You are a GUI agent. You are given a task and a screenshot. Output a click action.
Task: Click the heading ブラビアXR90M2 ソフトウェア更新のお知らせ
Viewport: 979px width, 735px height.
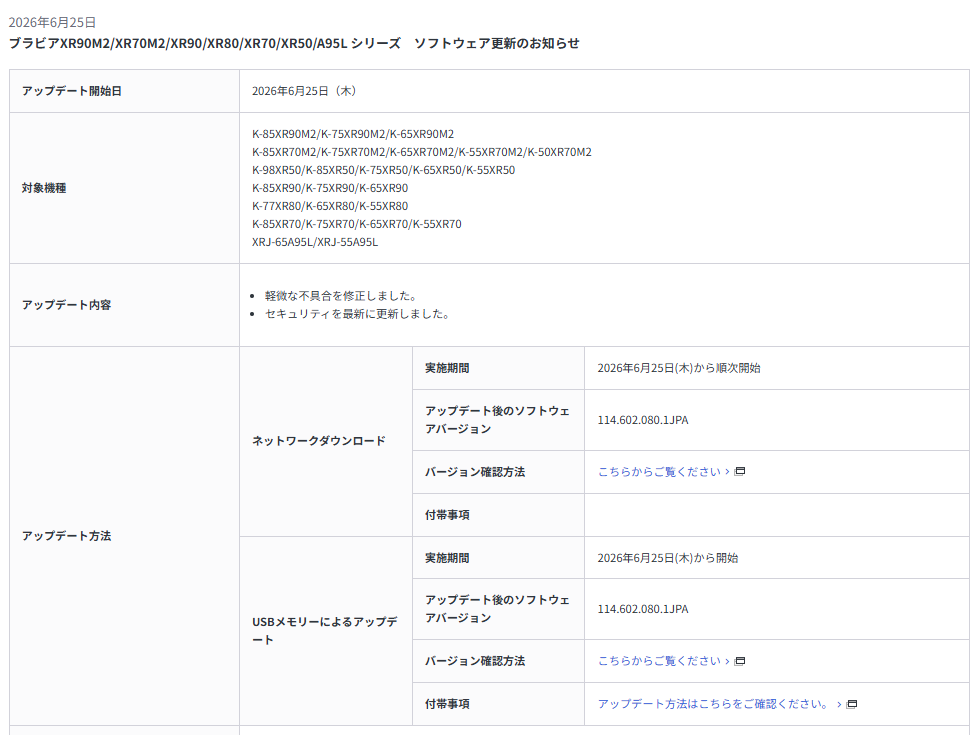[294, 43]
